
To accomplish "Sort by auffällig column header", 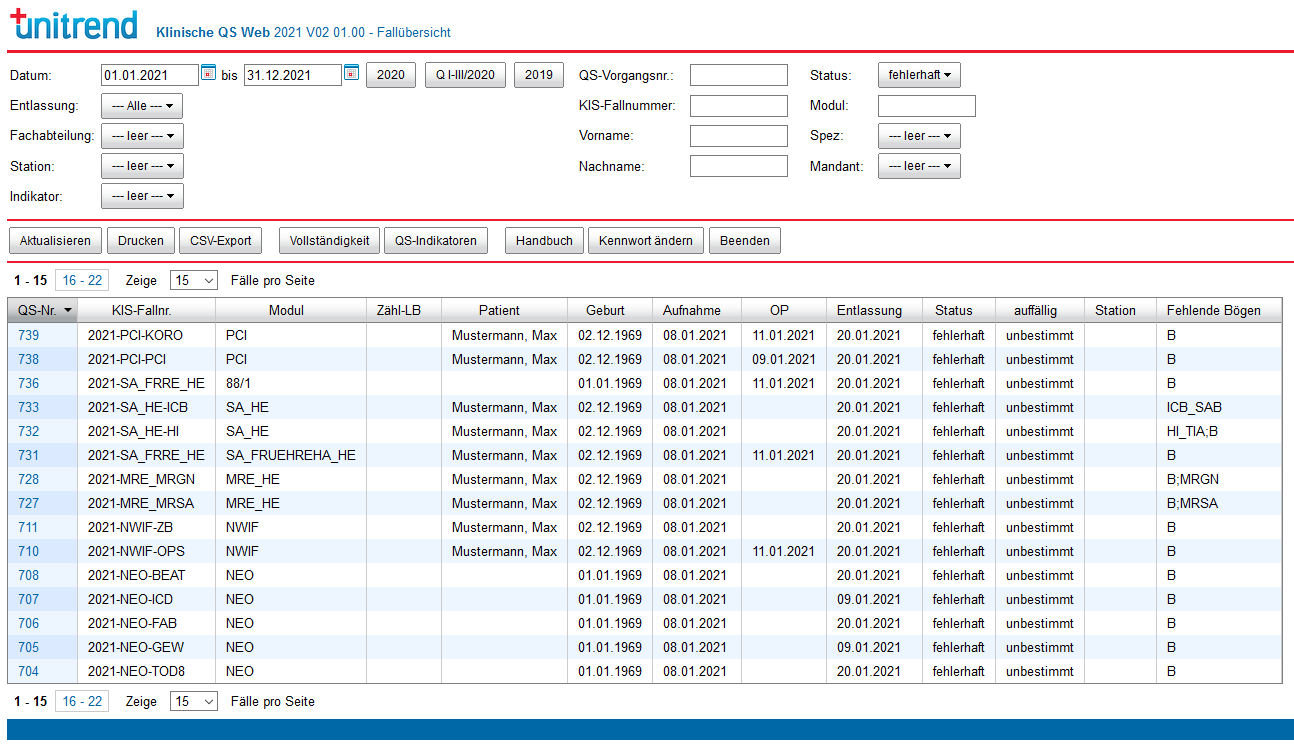I will [1040, 311].
